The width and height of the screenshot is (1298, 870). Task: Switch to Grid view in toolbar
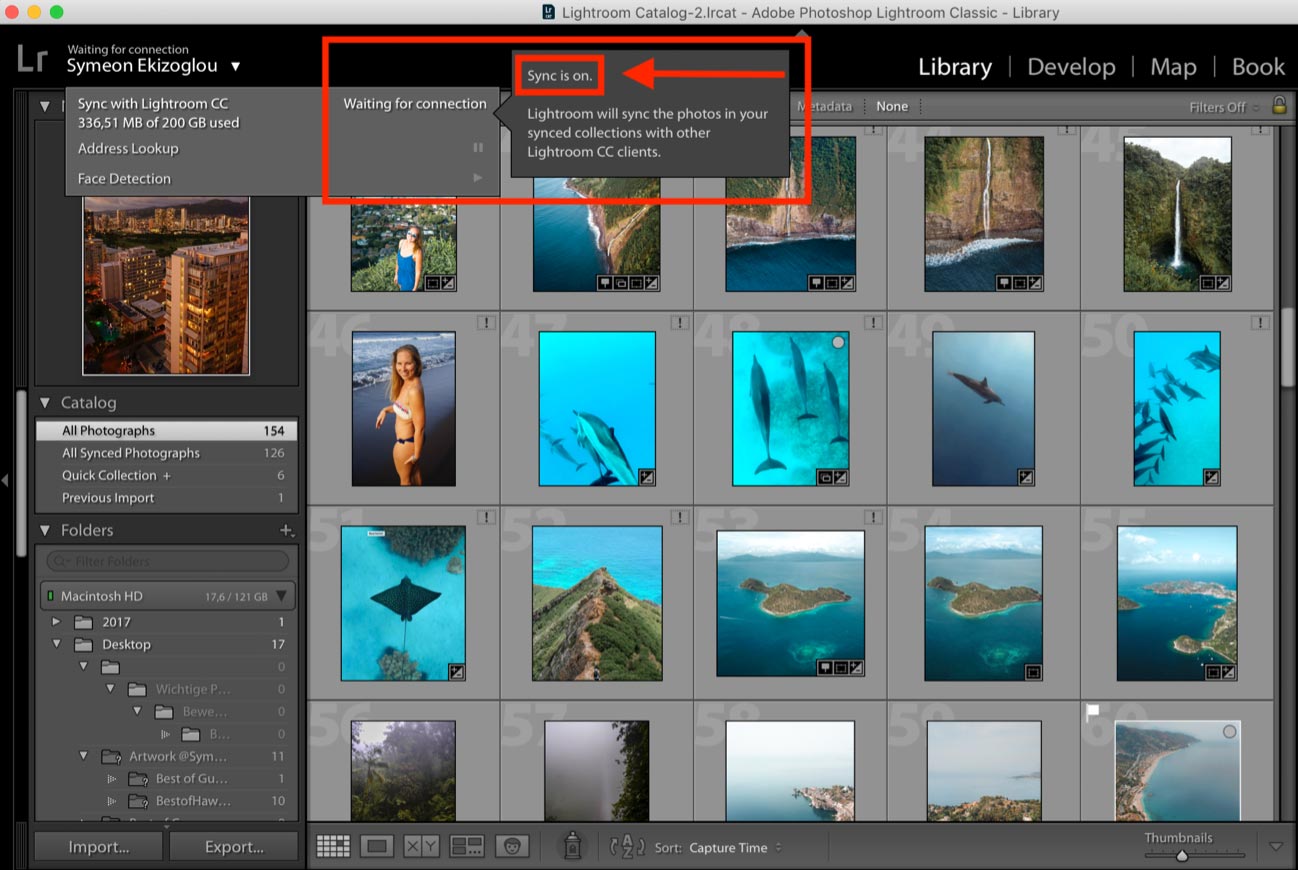(333, 846)
